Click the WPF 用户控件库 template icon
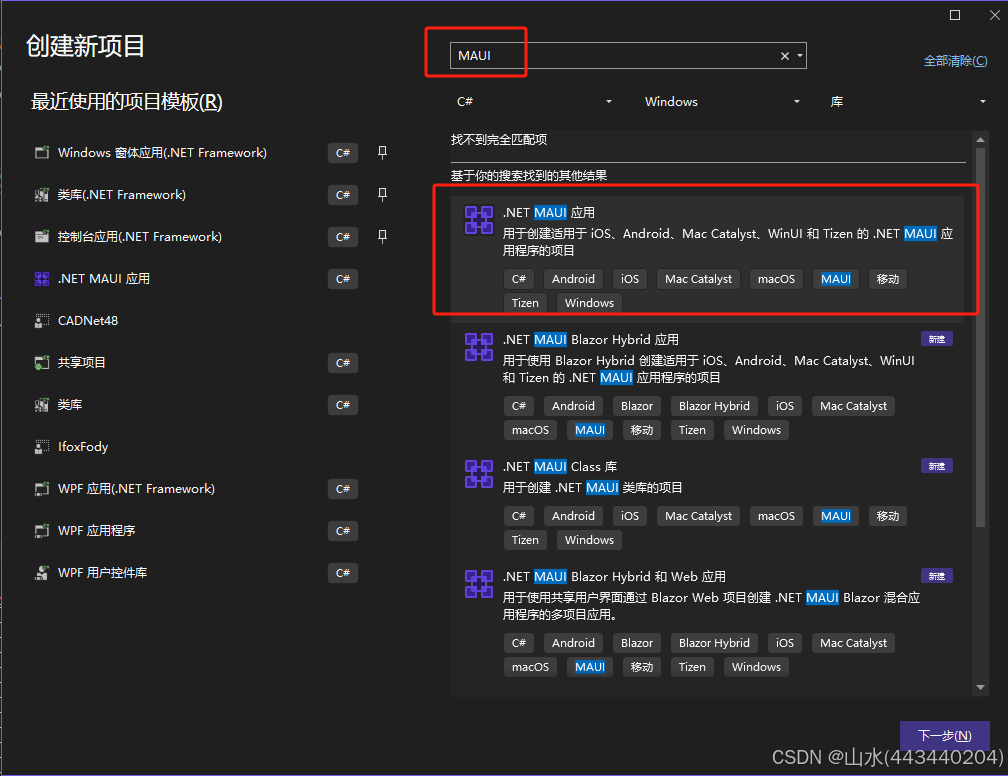 click(x=42, y=573)
